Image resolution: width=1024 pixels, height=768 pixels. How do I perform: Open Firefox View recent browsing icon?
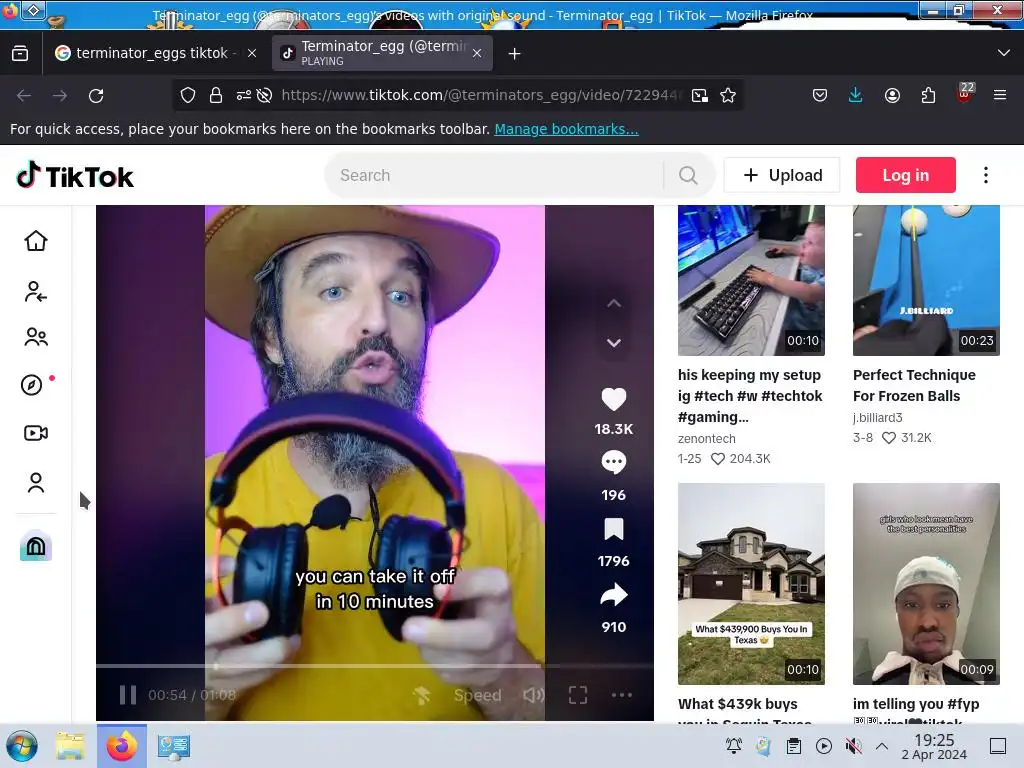pyautogui.click(x=20, y=53)
